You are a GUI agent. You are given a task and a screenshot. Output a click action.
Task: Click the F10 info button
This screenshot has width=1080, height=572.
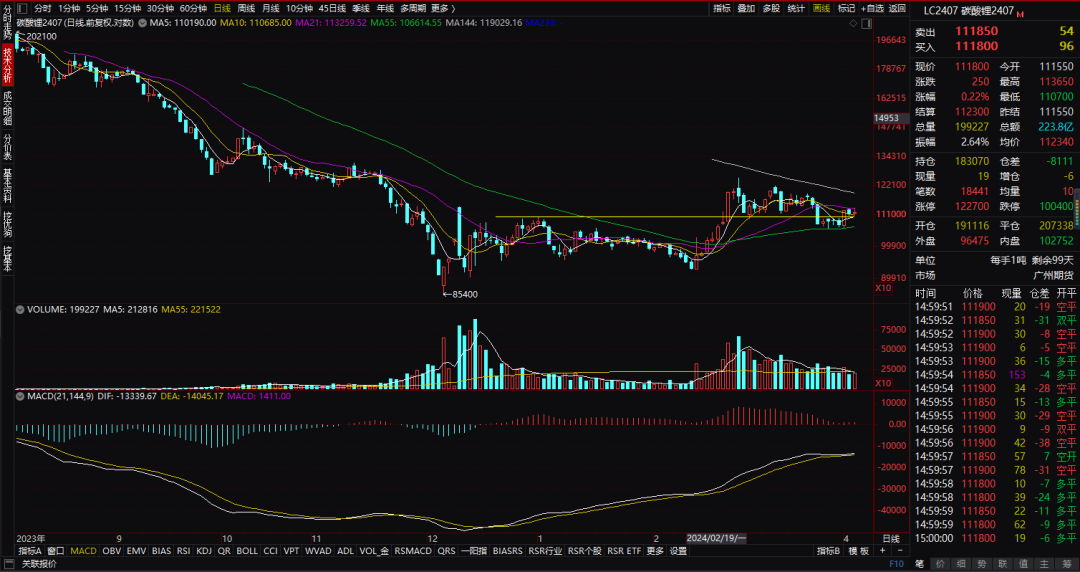click(896, 564)
